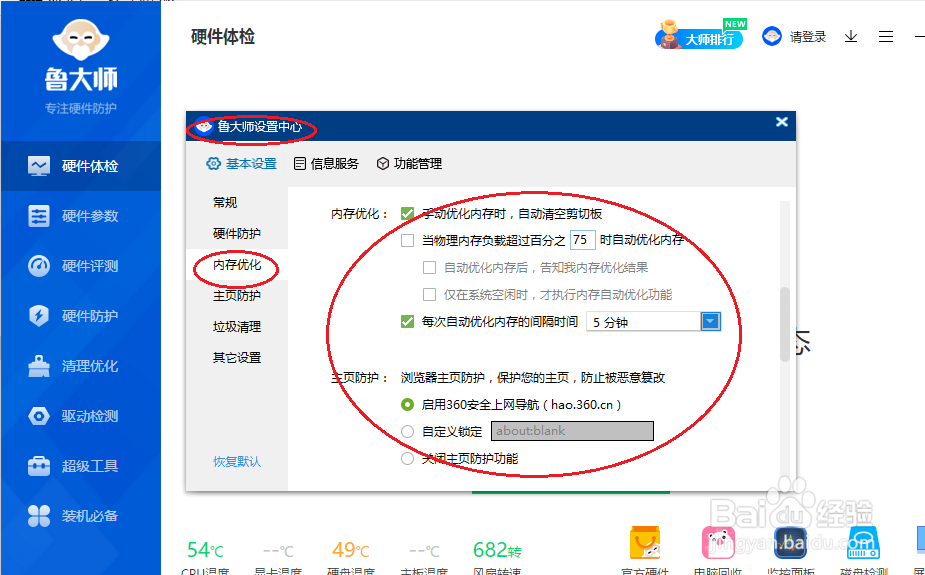Select 内存优化 settings section

[237, 265]
